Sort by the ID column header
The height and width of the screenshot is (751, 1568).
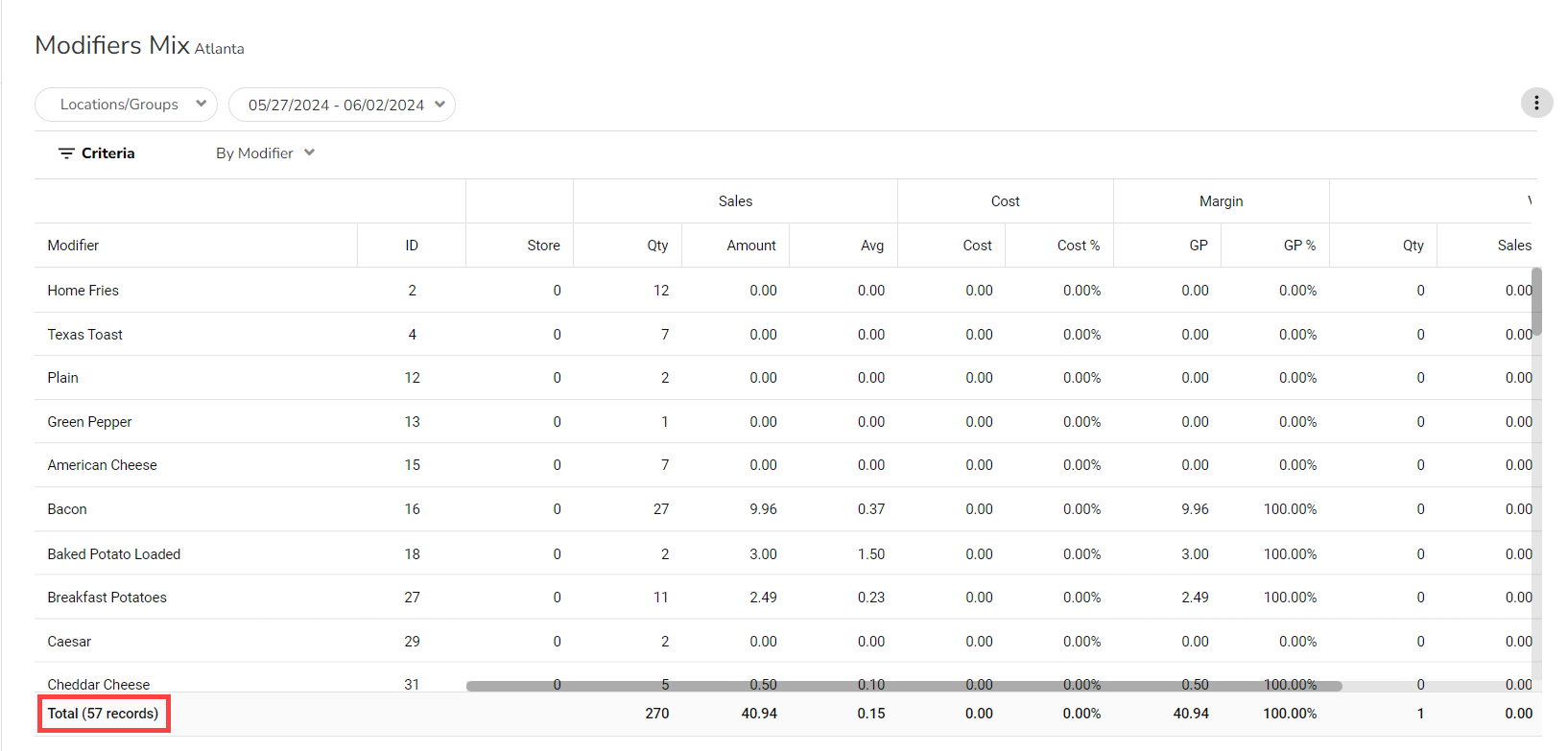(412, 246)
